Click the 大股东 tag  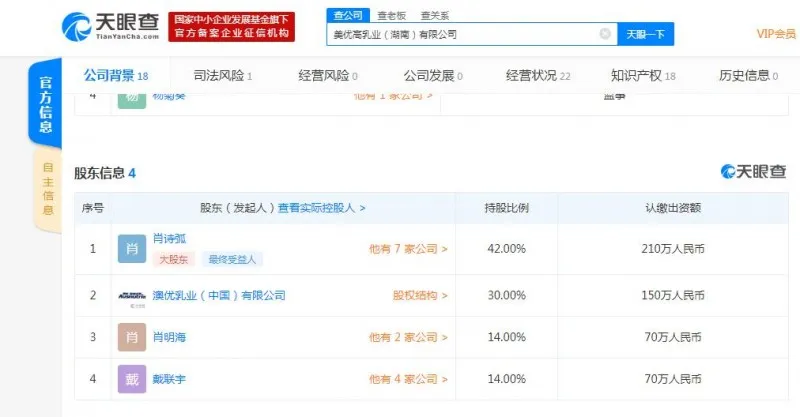tap(173, 259)
